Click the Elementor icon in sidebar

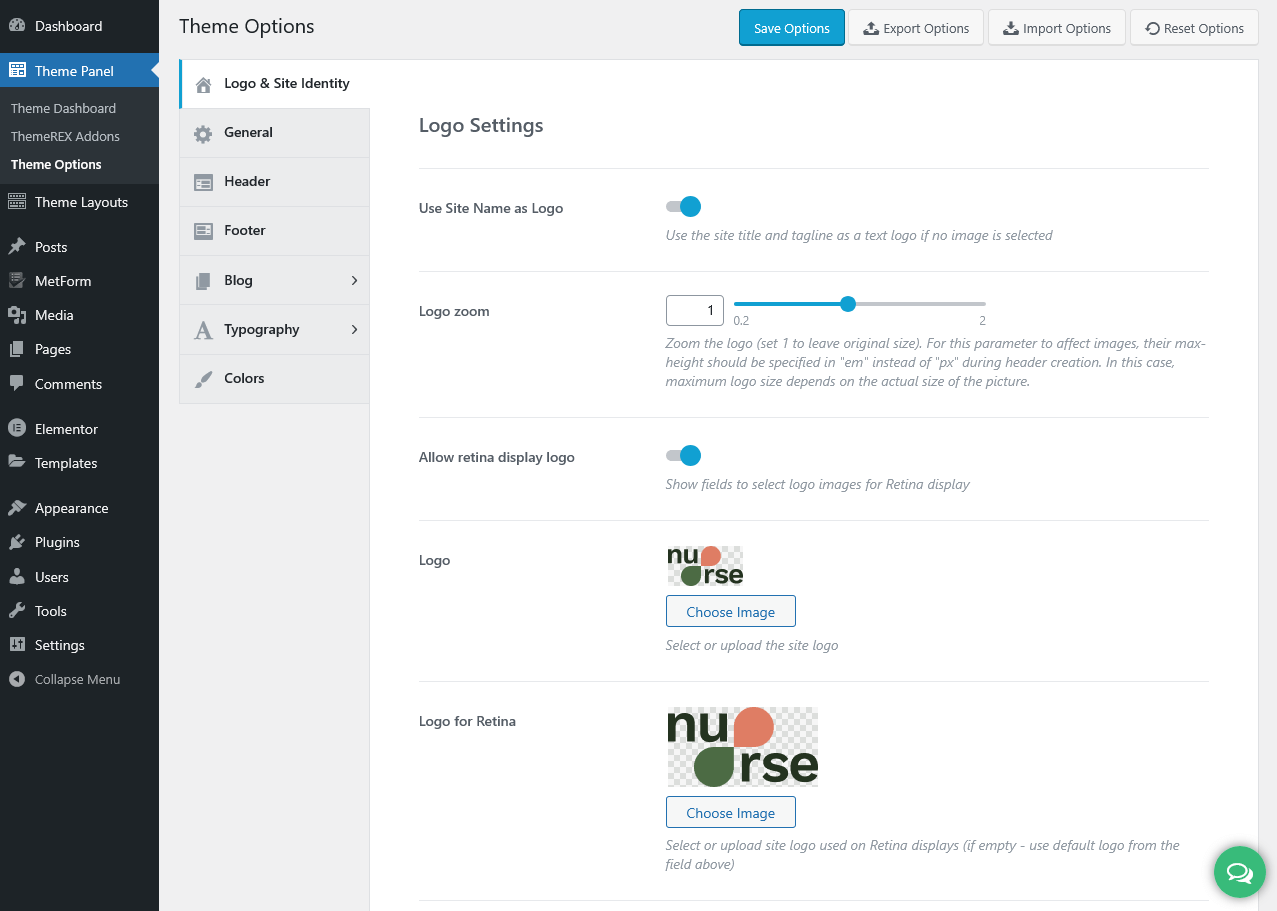[x=17, y=429]
